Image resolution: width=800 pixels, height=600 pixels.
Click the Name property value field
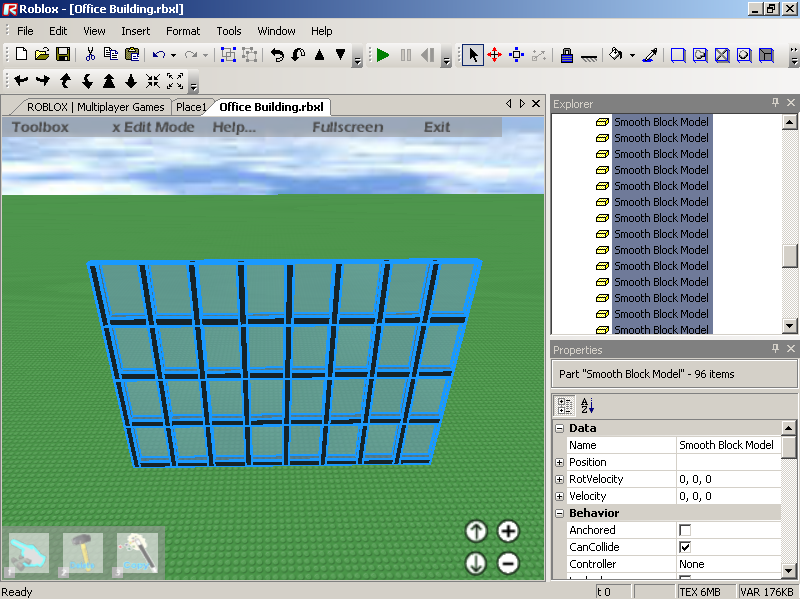(727, 445)
